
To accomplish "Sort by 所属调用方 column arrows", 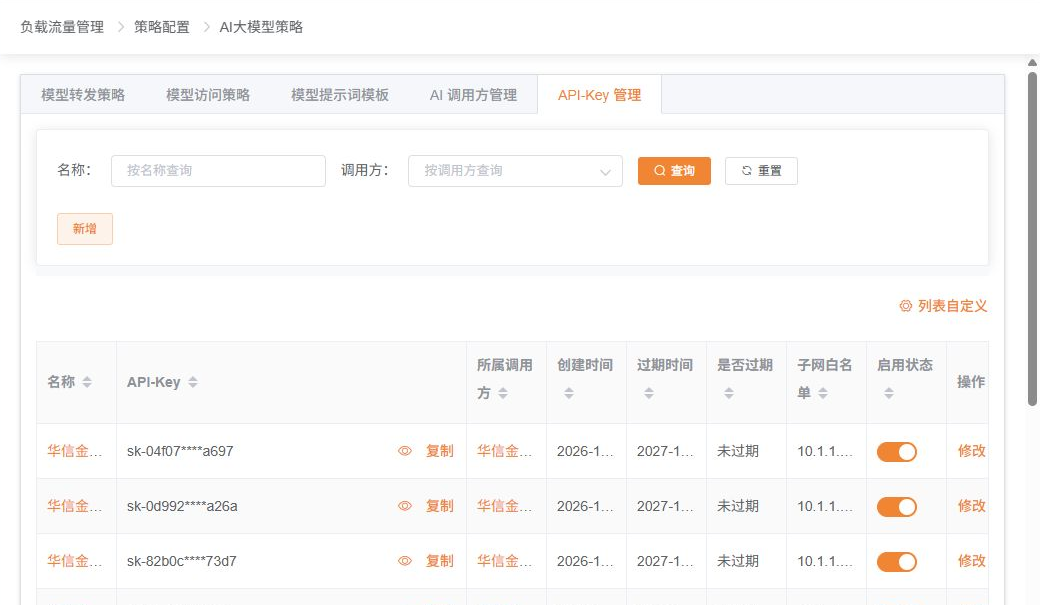I will 503,393.
